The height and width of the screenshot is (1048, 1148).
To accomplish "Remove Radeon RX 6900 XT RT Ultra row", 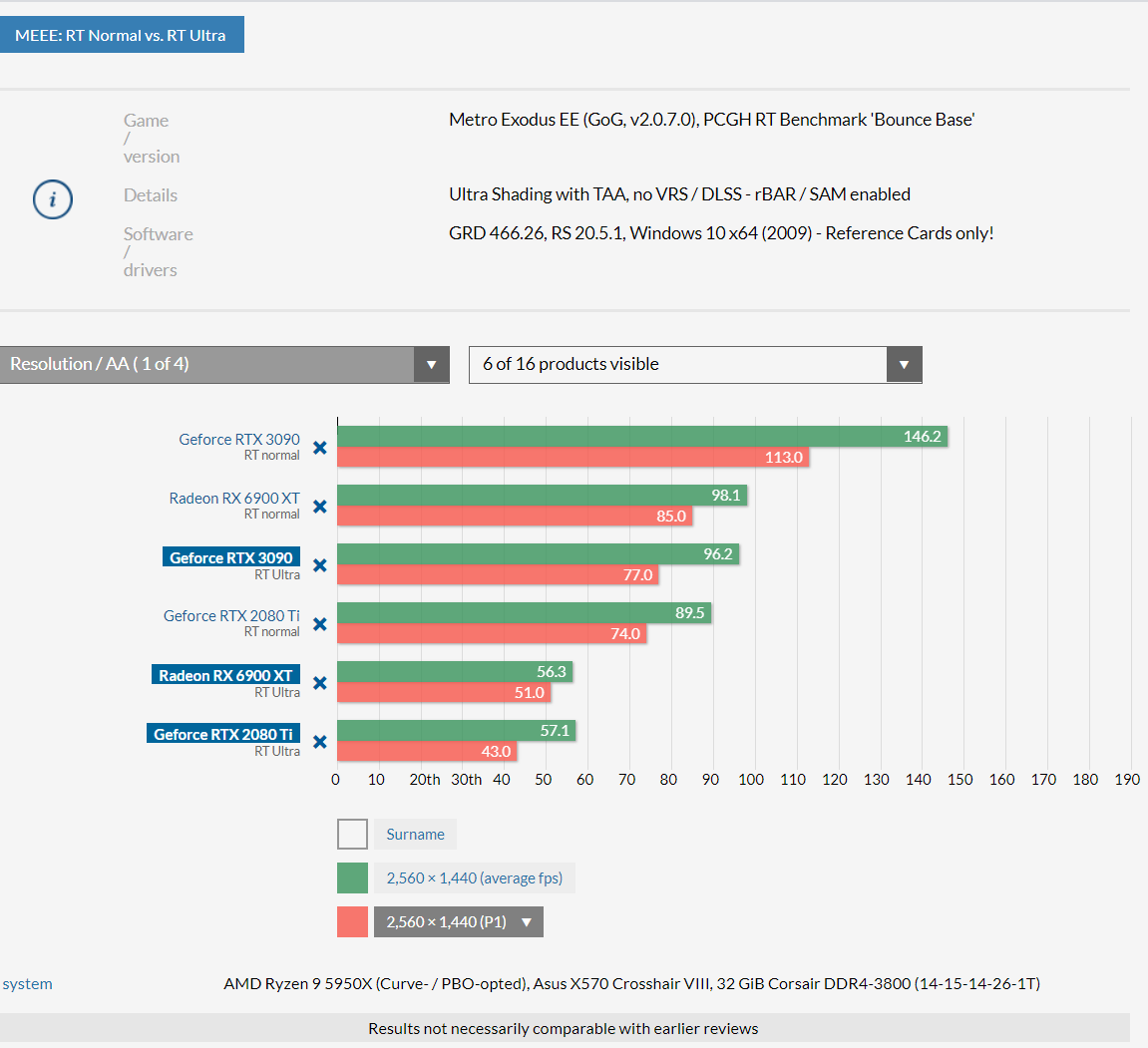I will [x=320, y=683].
